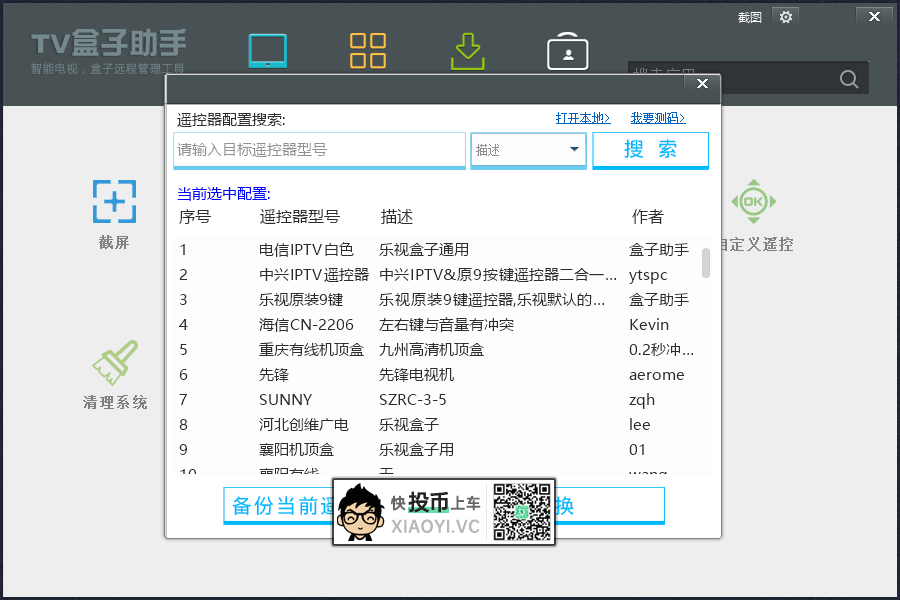
Task: Click the settings gear icon
Action: (x=786, y=17)
